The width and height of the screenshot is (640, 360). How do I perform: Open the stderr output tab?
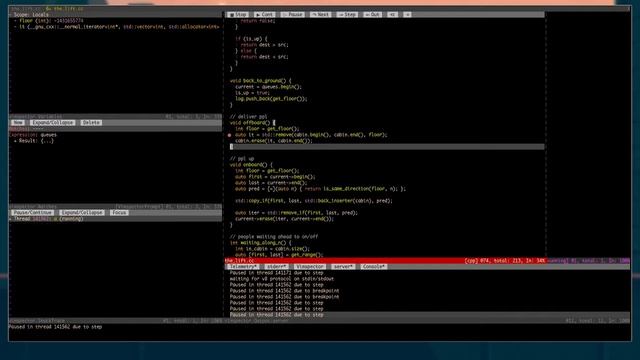(x=276, y=267)
